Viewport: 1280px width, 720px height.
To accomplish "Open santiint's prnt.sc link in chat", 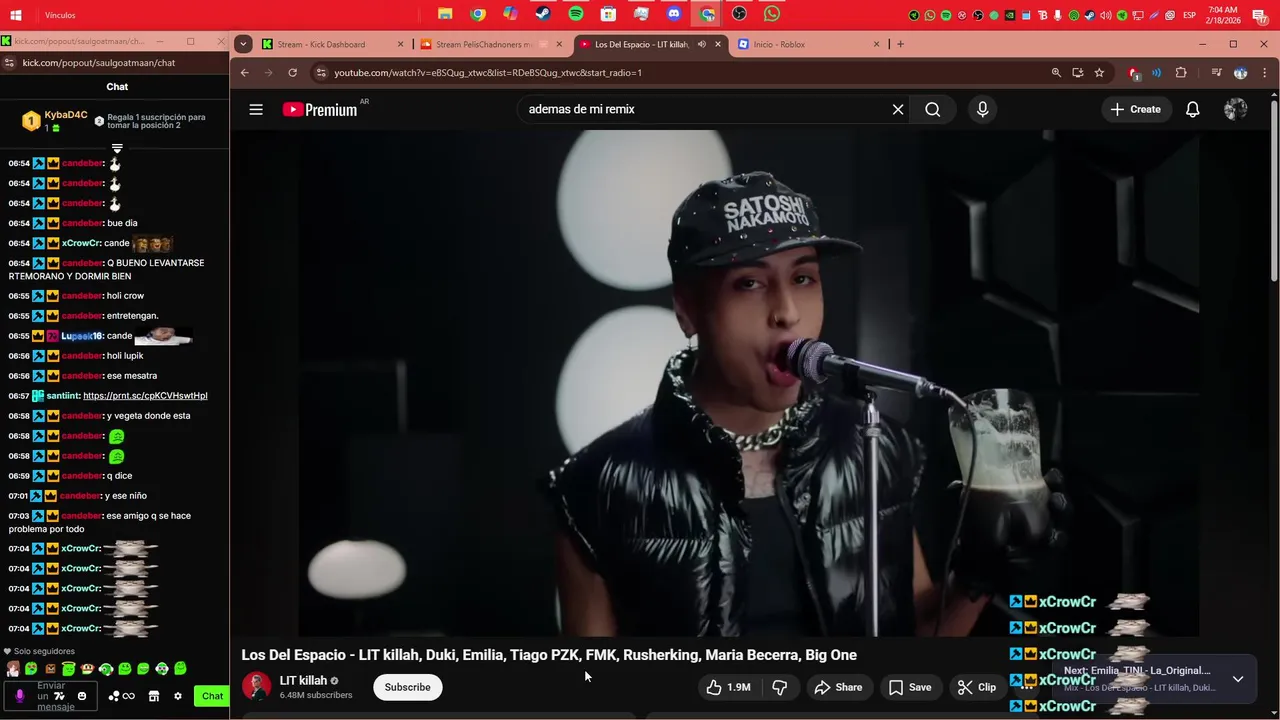I will [145, 396].
